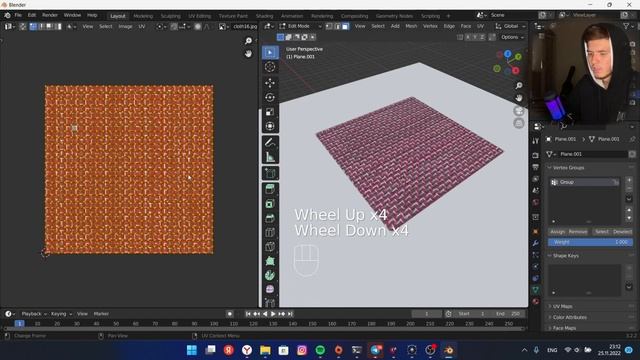Click the pan hand icon in the UV editor
640x360 pixels.
click(x=248, y=54)
